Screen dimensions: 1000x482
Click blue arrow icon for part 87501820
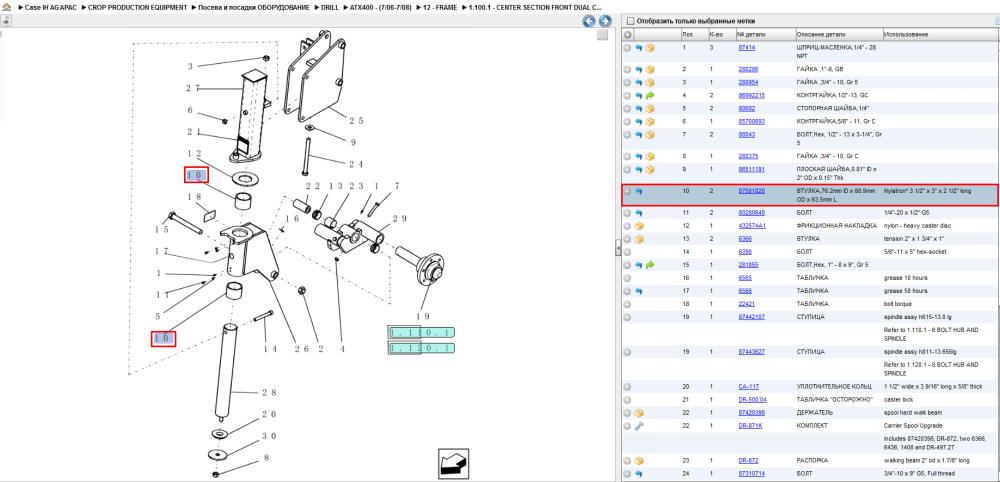(638, 191)
